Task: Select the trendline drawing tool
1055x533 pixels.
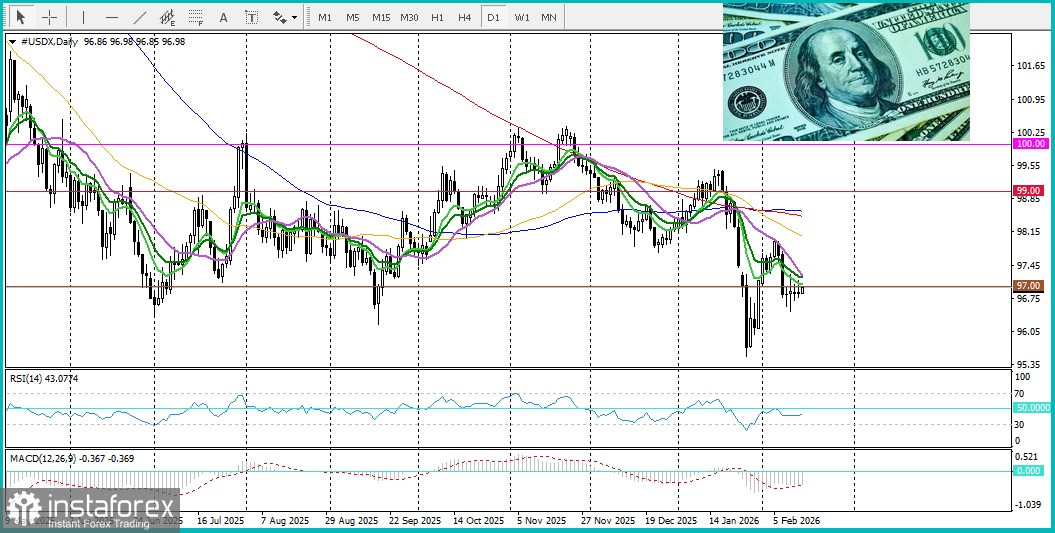Action: pos(140,17)
